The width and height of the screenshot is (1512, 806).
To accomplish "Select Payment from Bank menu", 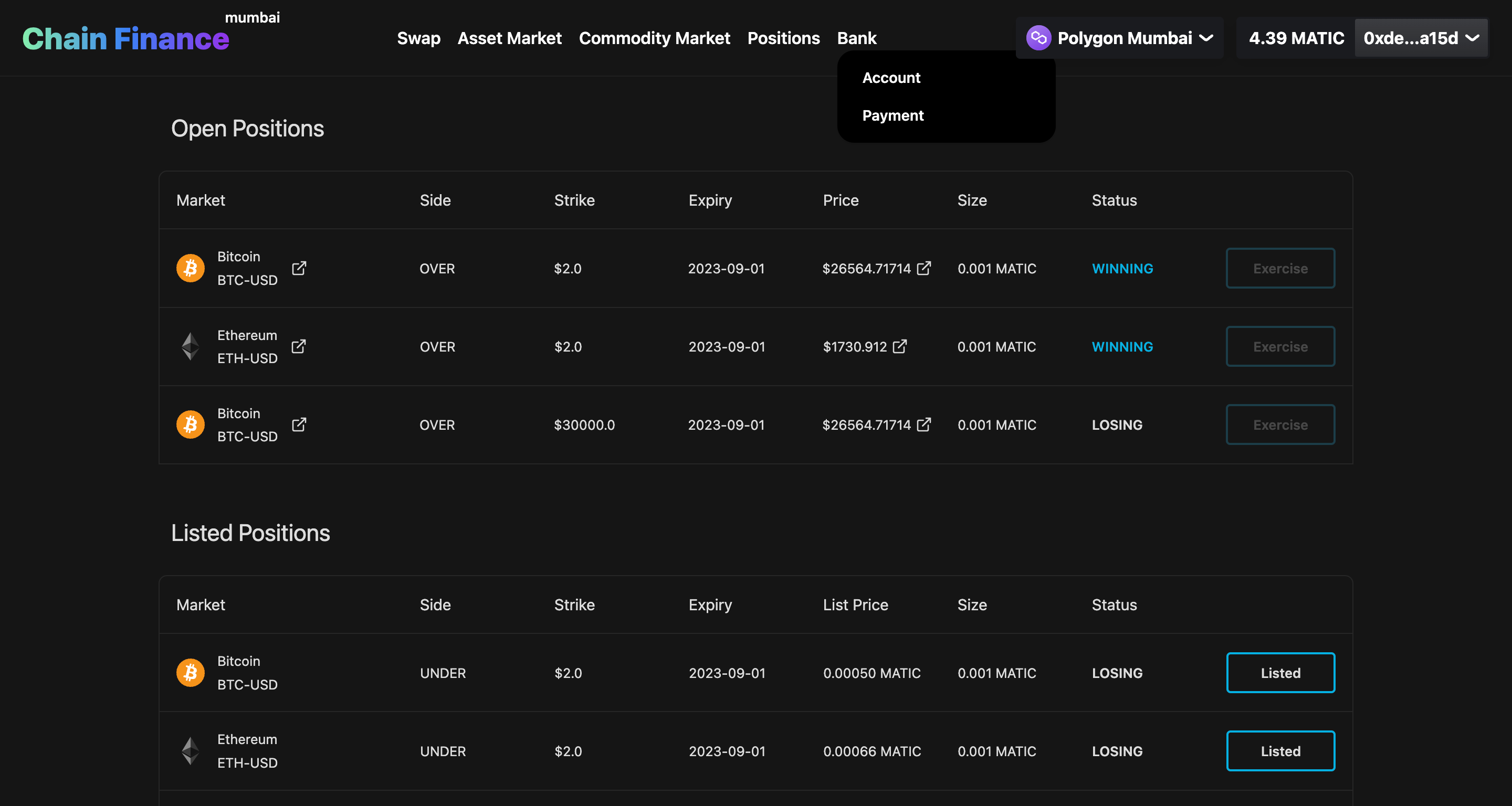I will click(x=892, y=115).
